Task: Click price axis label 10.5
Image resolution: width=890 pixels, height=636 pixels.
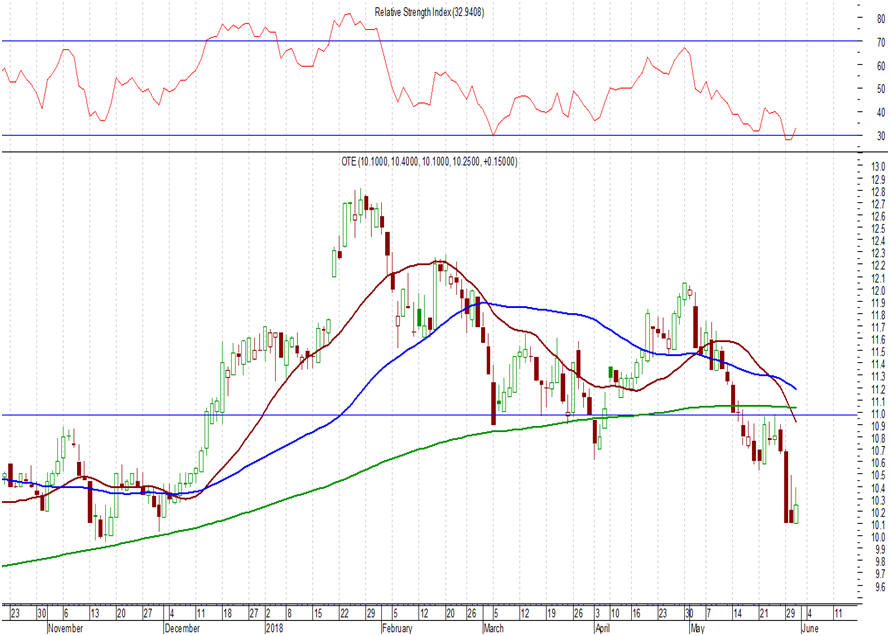Action: click(x=878, y=475)
